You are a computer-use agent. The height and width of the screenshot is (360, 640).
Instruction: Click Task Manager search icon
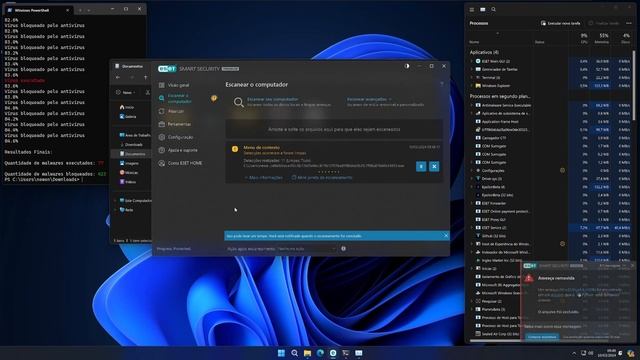coord(493,9)
